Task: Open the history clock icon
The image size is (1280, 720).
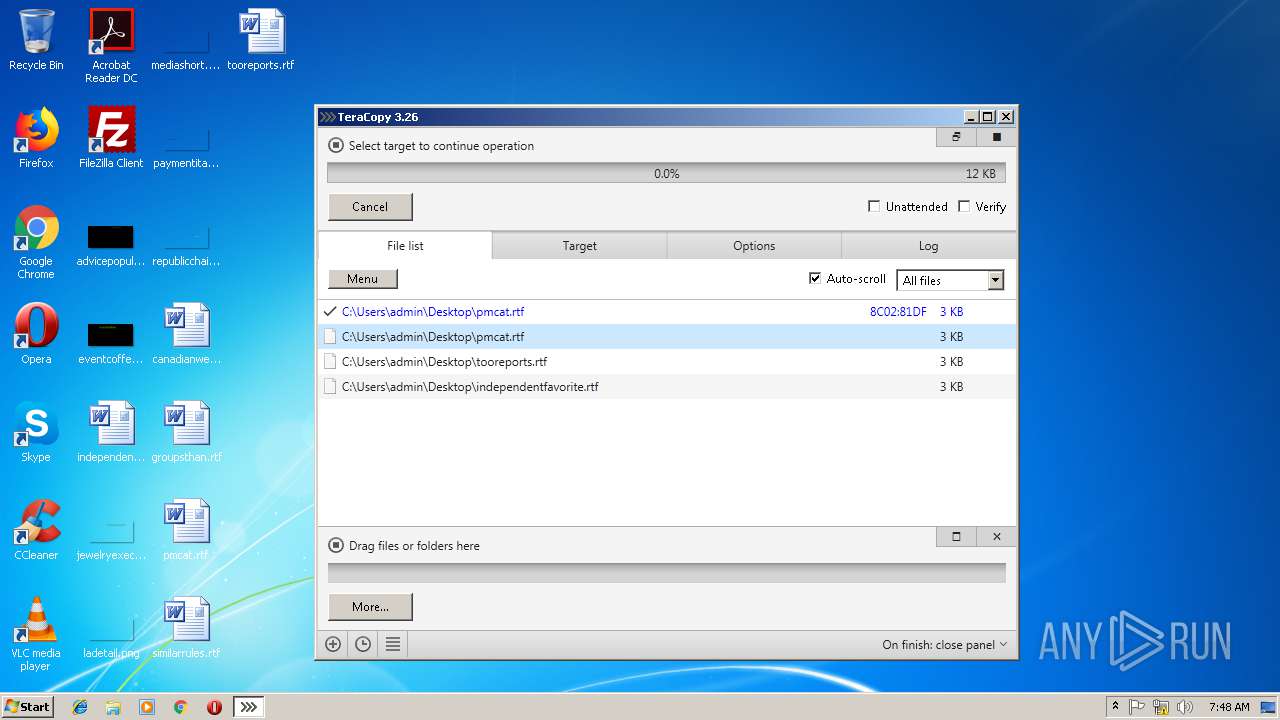Action: [363, 645]
